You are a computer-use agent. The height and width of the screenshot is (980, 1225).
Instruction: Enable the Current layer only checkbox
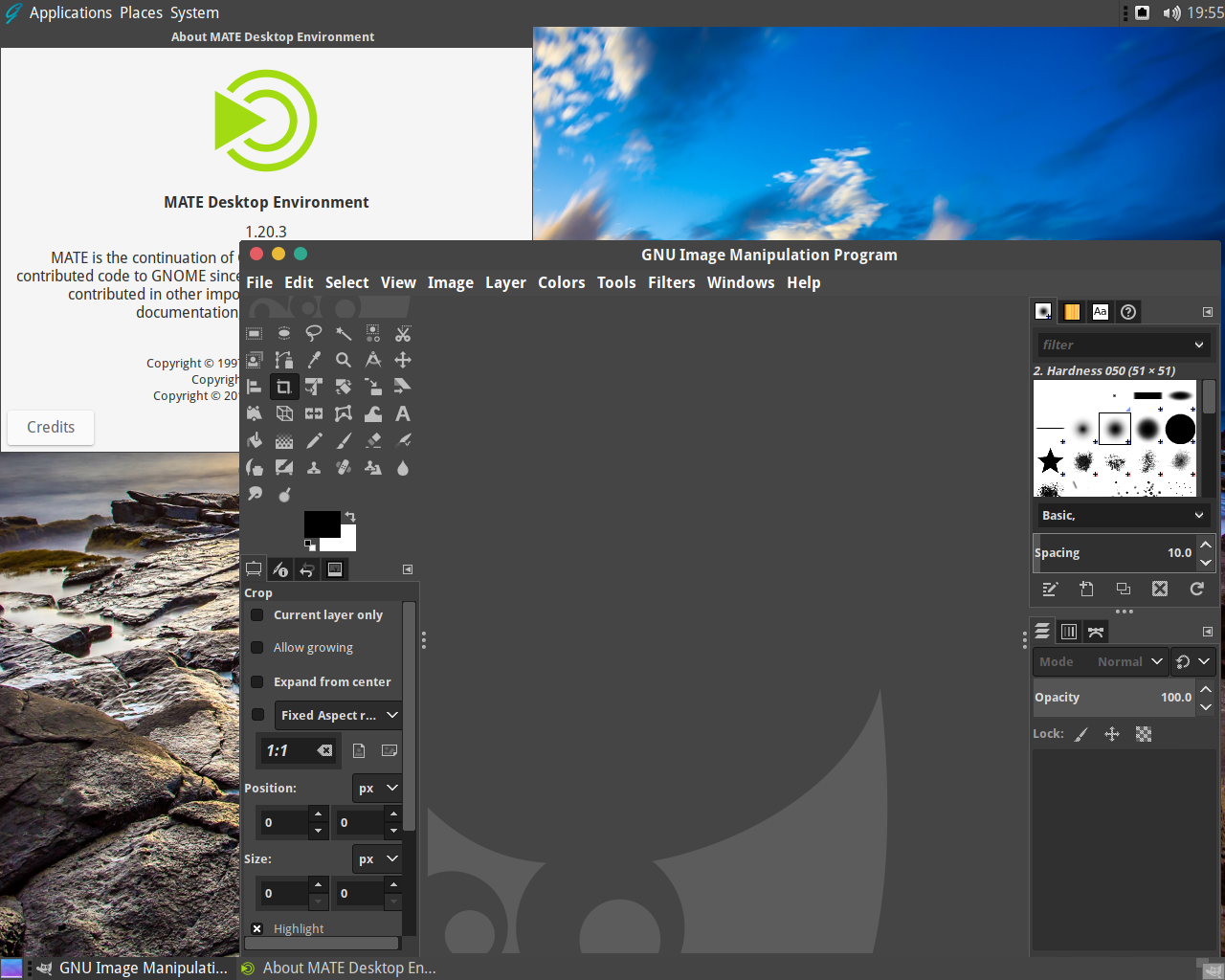pos(257,615)
